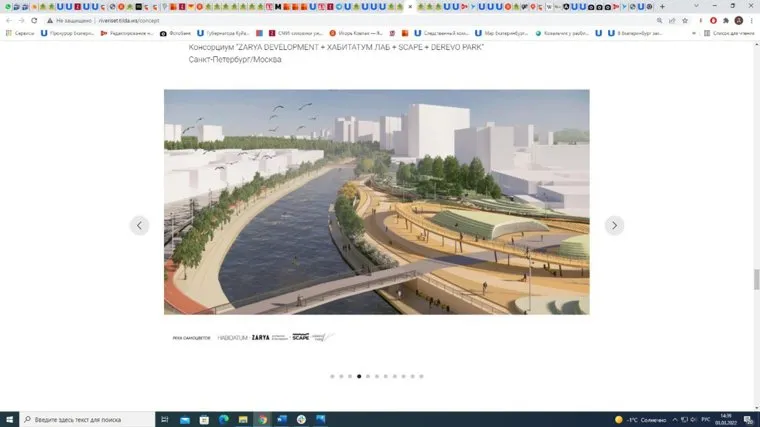
Task: Select the last slide dot indicator
Action: (421, 376)
